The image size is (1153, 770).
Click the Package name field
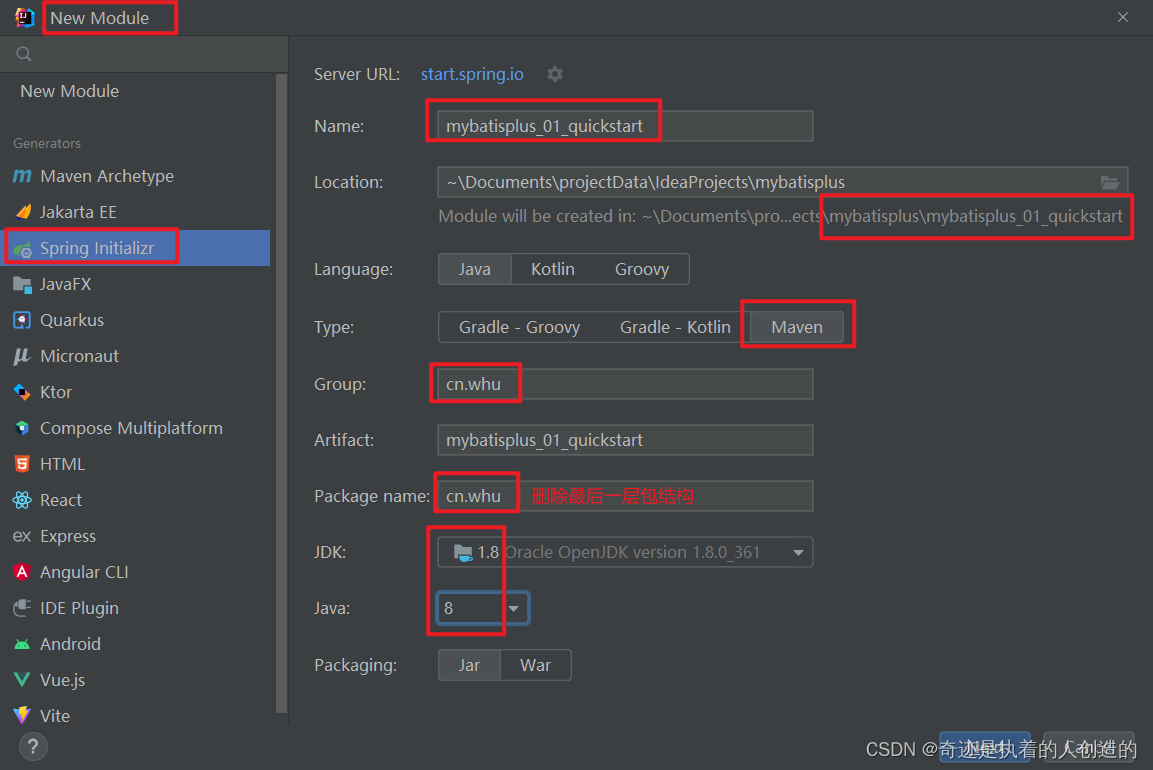pos(625,496)
